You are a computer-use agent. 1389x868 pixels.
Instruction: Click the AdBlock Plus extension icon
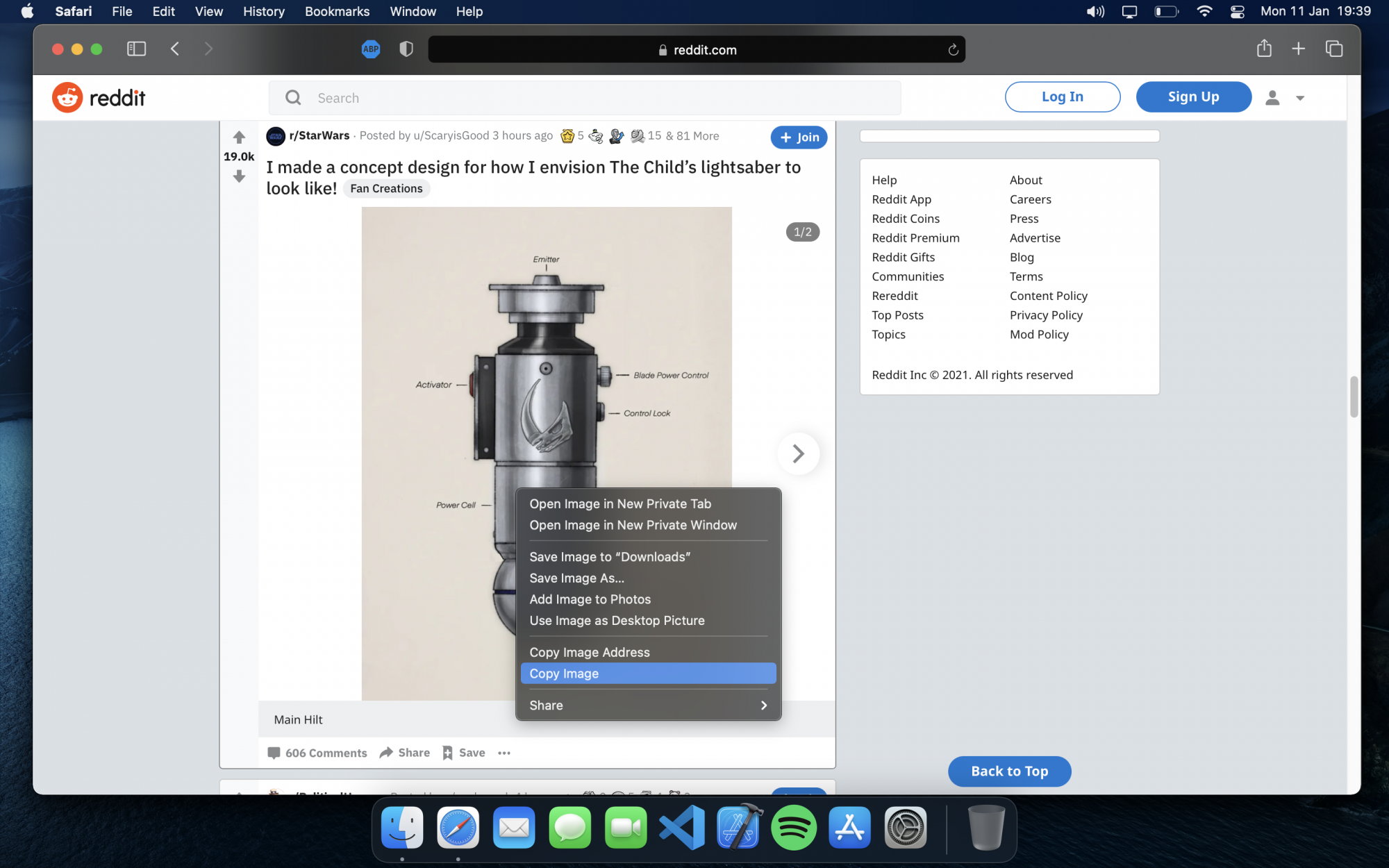pyautogui.click(x=371, y=49)
